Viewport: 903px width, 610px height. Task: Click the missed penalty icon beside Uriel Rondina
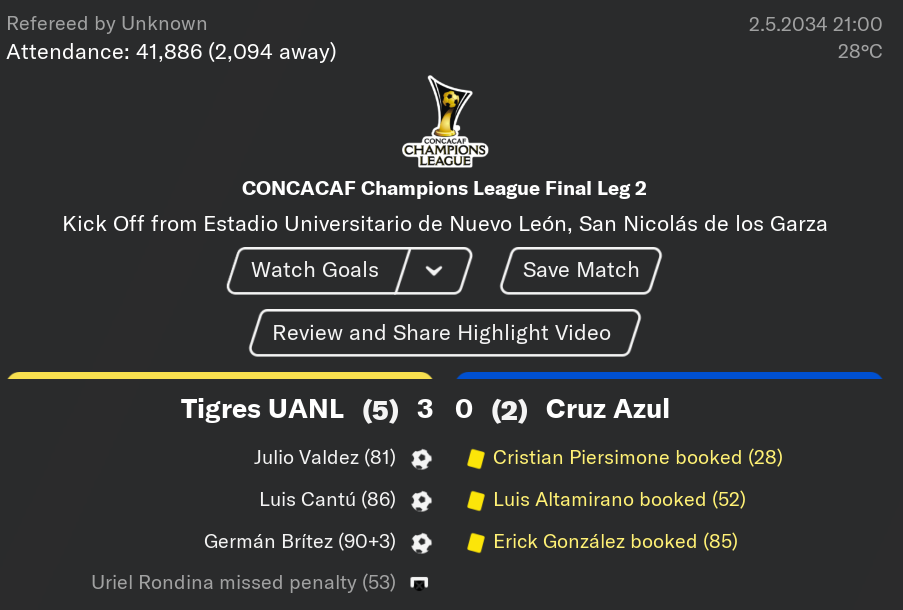[x=419, y=584]
